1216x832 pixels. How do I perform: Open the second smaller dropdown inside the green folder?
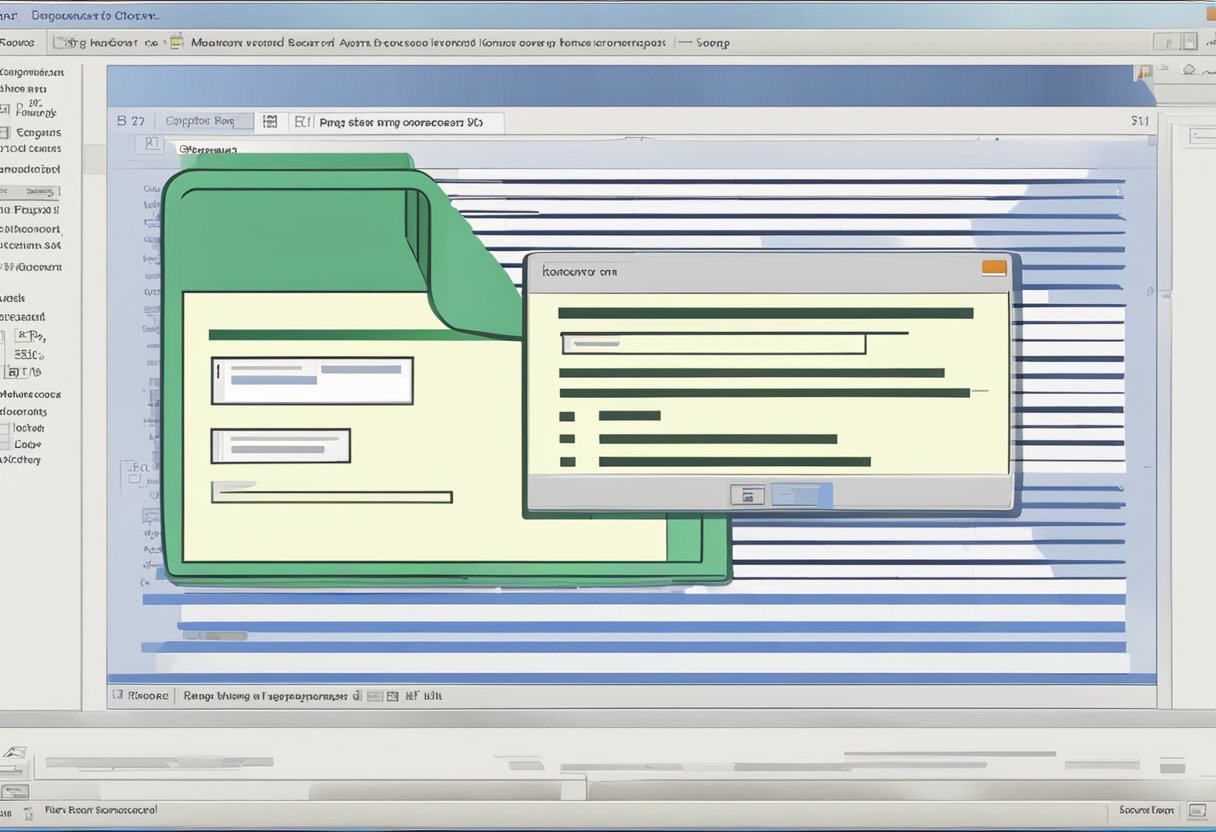point(280,446)
